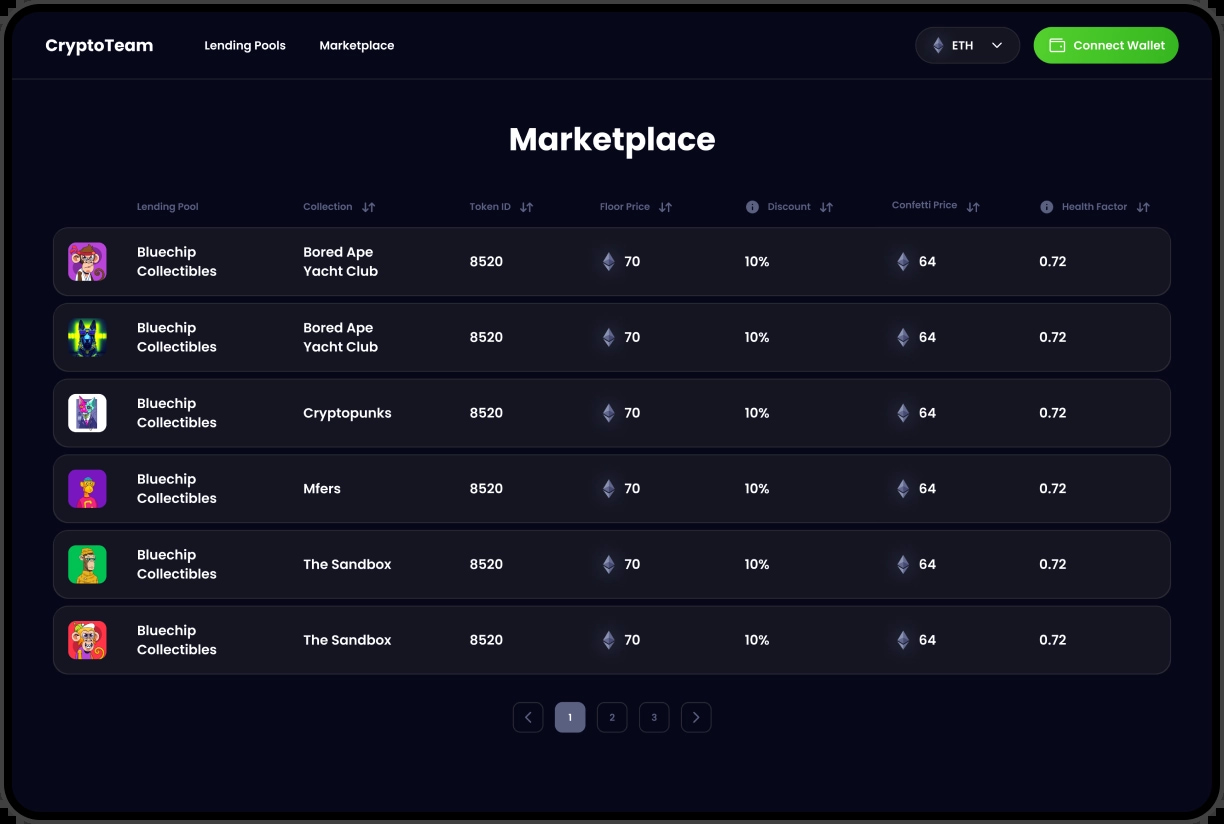Viewport: 1224px width, 824px height.
Task: Click the CryptoTeam logo
Action: pyautogui.click(x=99, y=45)
